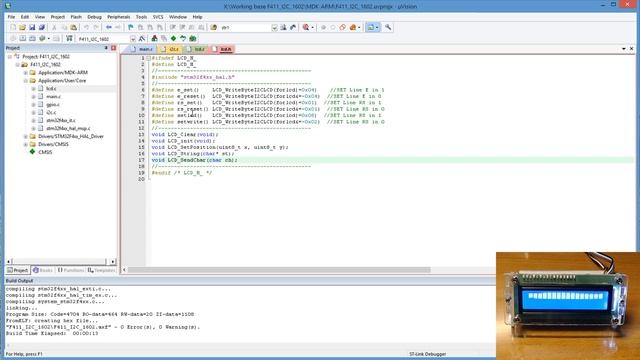Viewport: 640px width, 360px height.
Task: Click the Build target icon
Action: point(22,38)
